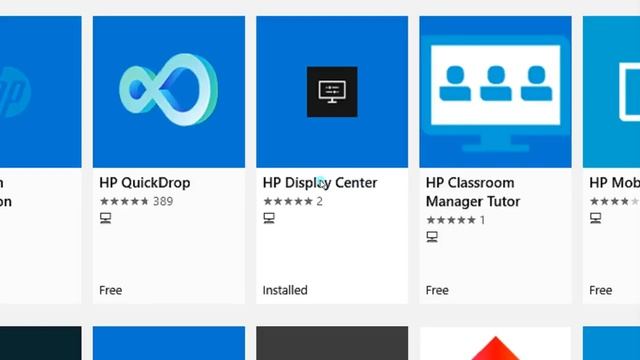Image resolution: width=640 pixels, height=360 pixels.
Task: Click the PC device icon under HP Mob app
Action: 596,218
